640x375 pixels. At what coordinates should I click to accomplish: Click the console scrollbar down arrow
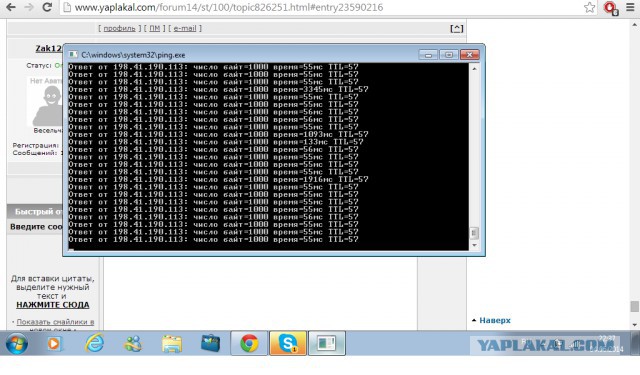coord(474,245)
